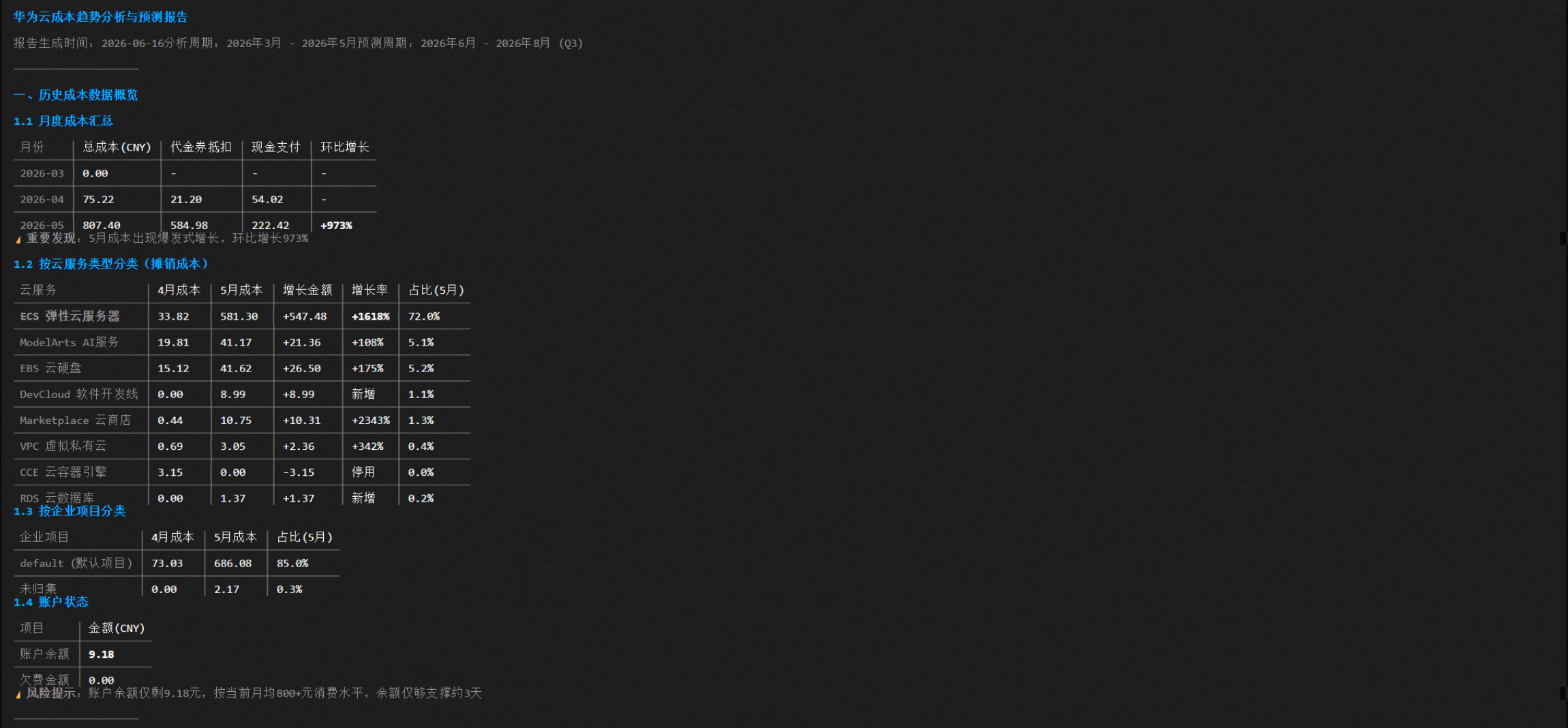Click EBS growth amount +26.50

click(302, 368)
